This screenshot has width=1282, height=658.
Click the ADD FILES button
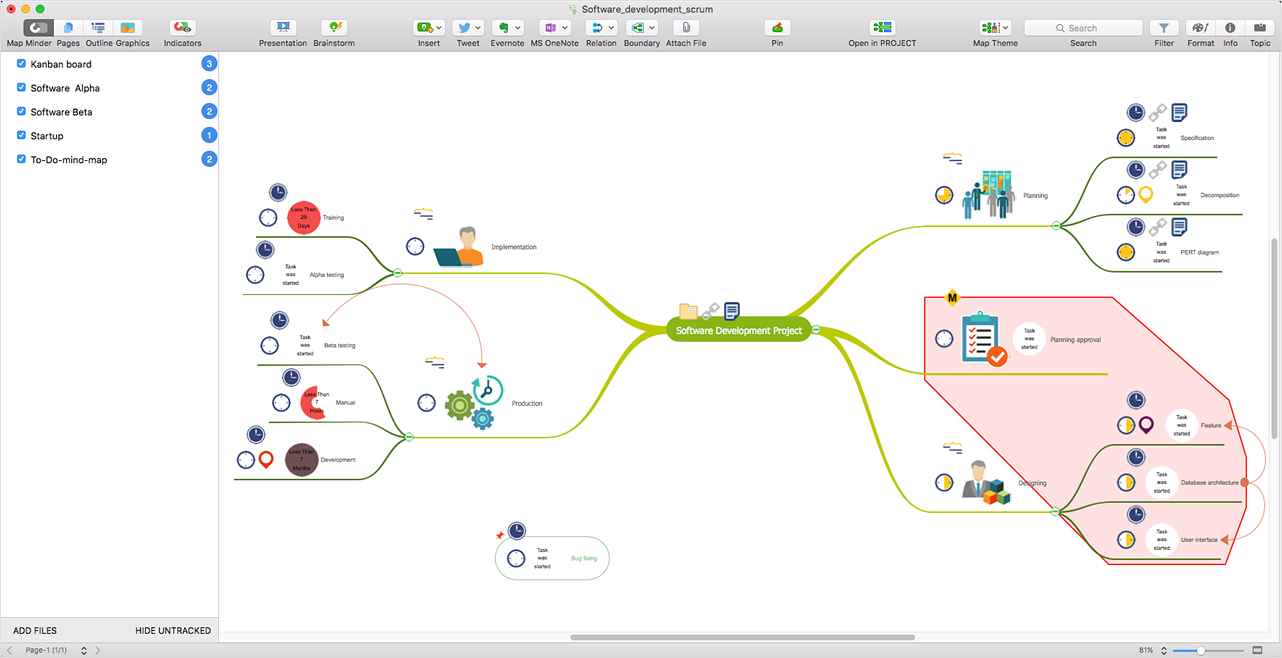point(35,631)
